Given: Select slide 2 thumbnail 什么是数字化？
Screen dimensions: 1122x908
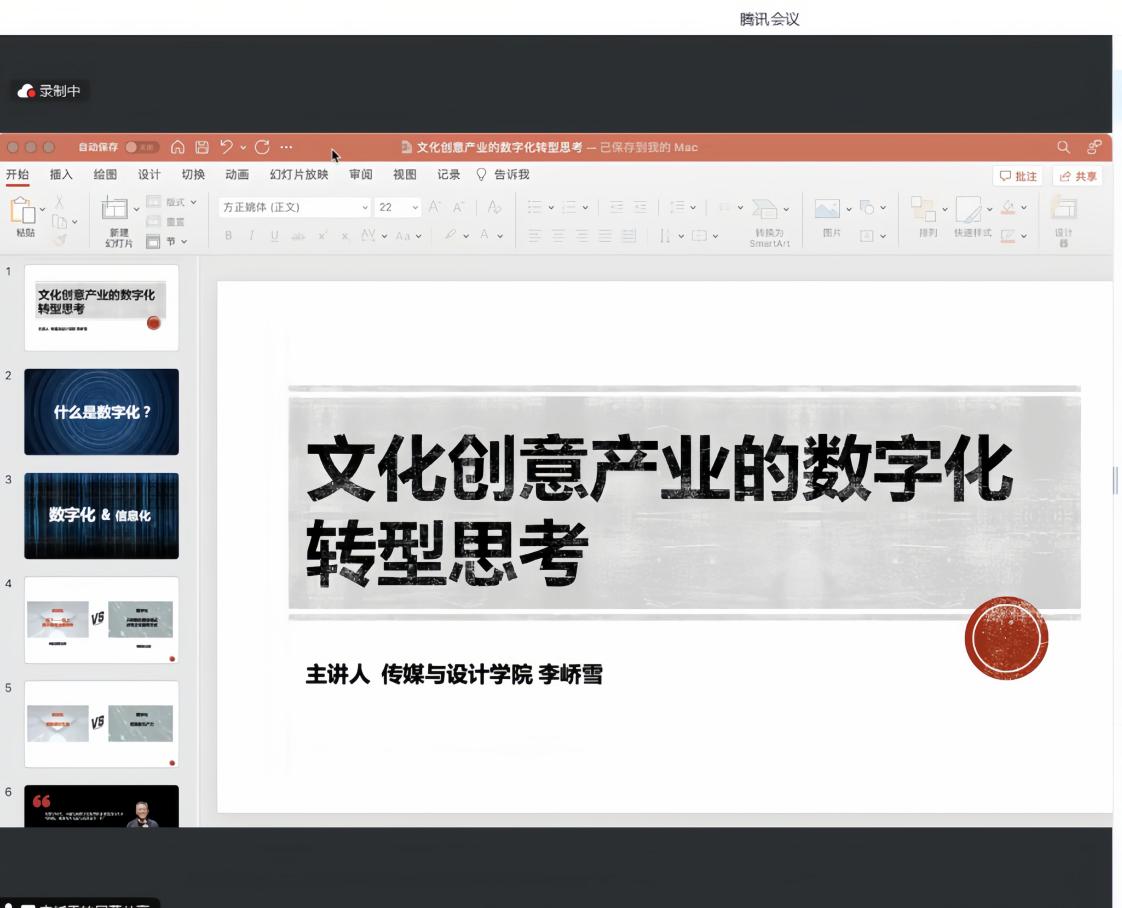Looking at the screenshot, I should pos(101,412).
